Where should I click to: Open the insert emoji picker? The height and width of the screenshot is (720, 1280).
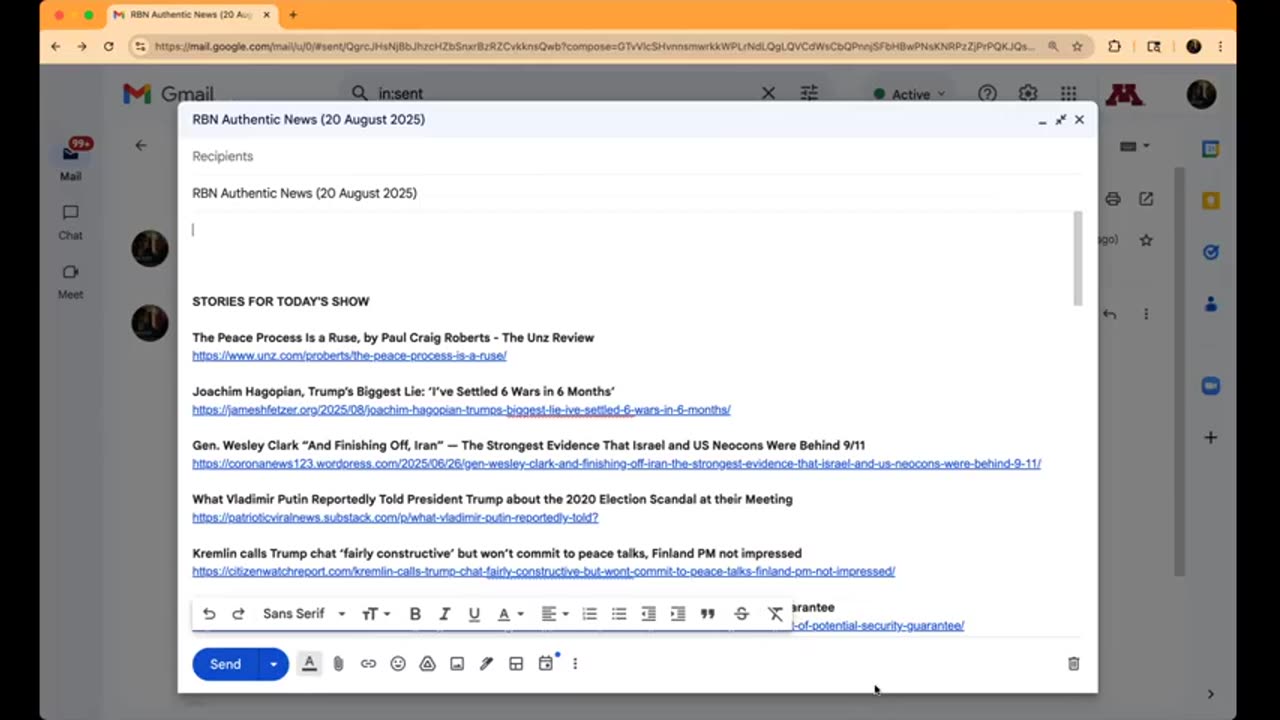(x=398, y=664)
